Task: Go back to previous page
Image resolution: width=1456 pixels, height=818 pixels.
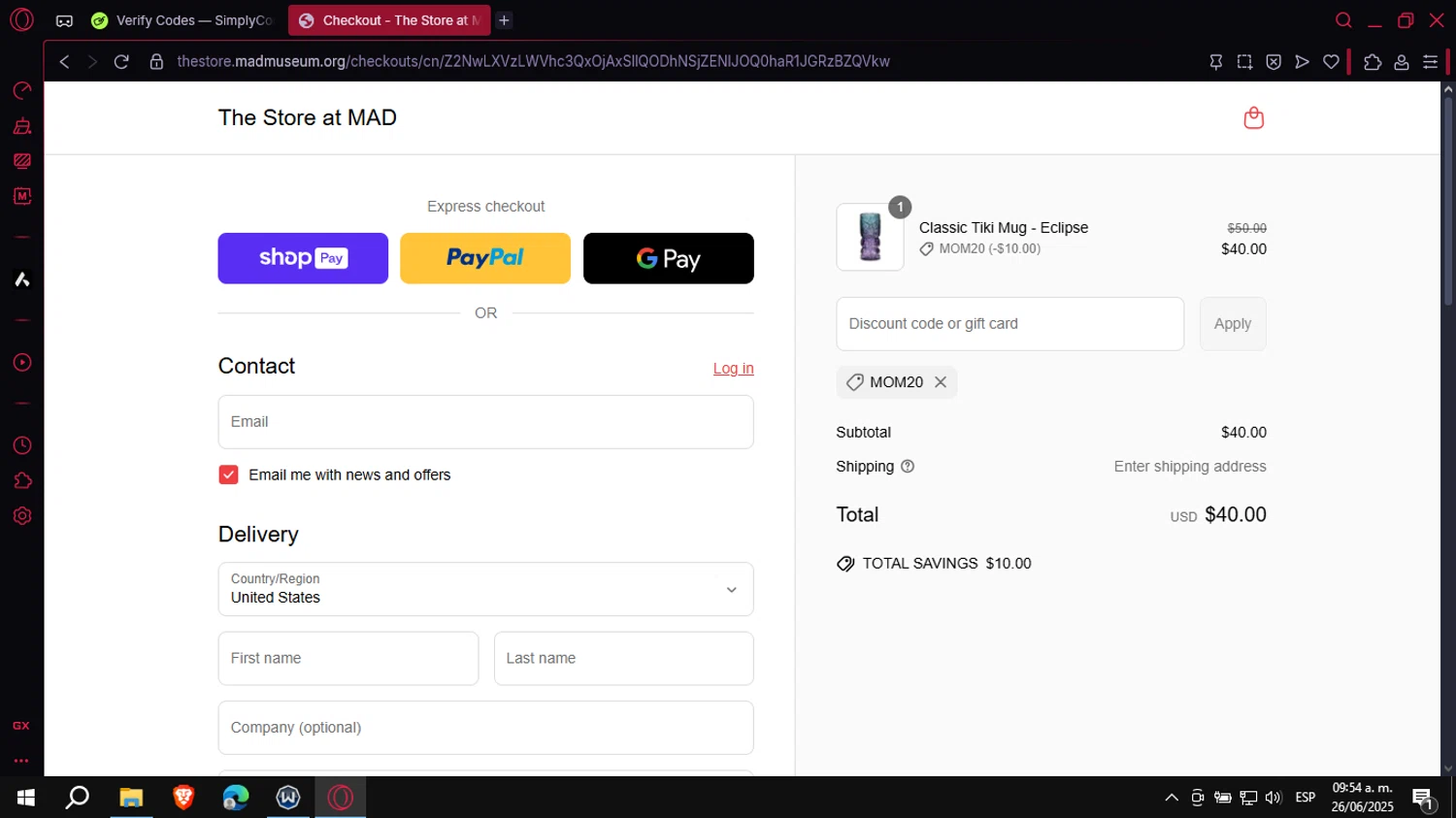Action: pyautogui.click(x=64, y=61)
